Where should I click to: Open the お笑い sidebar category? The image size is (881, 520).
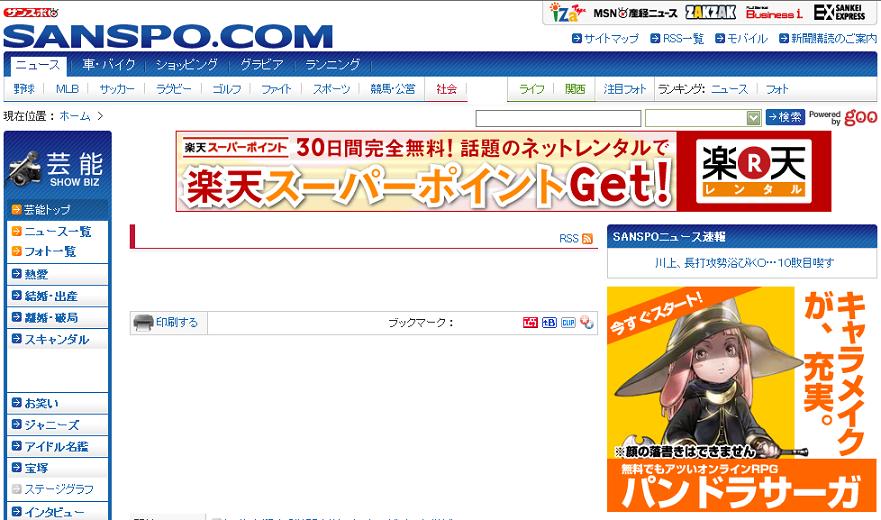[x=42, y=403]
